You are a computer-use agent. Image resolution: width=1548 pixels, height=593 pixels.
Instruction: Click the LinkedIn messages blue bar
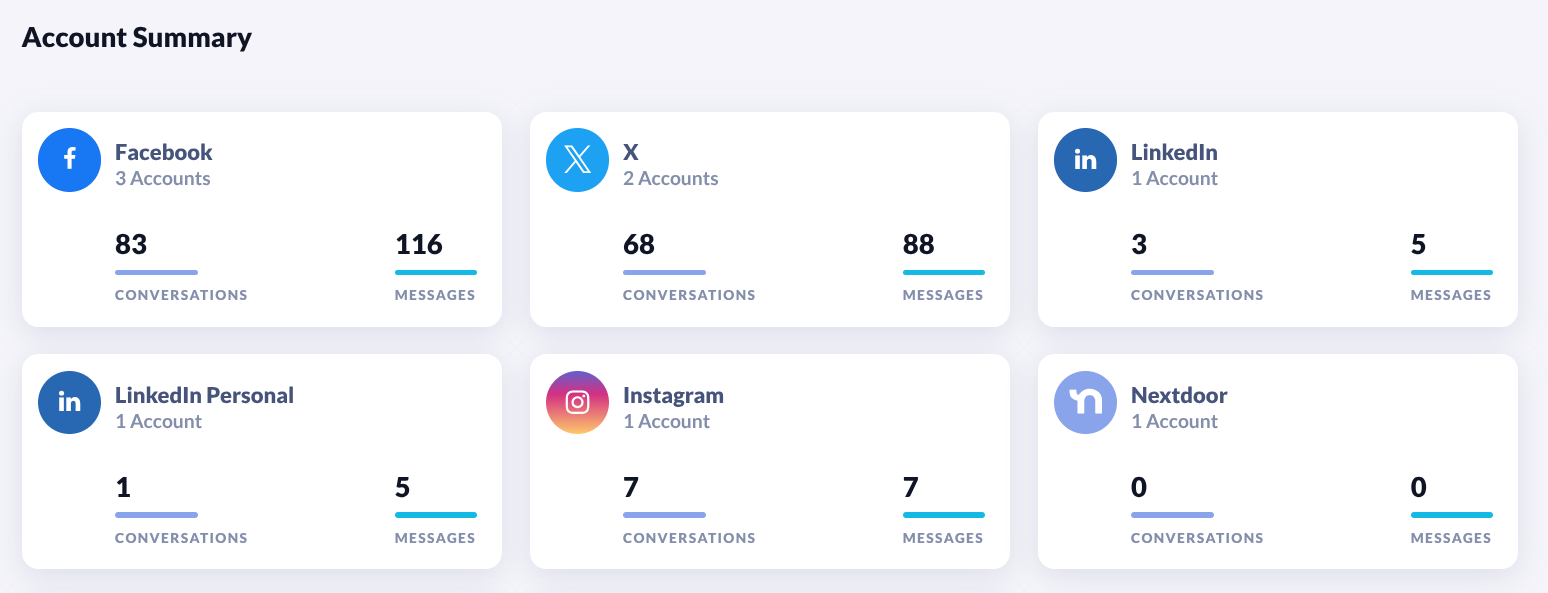[1451, 272]
